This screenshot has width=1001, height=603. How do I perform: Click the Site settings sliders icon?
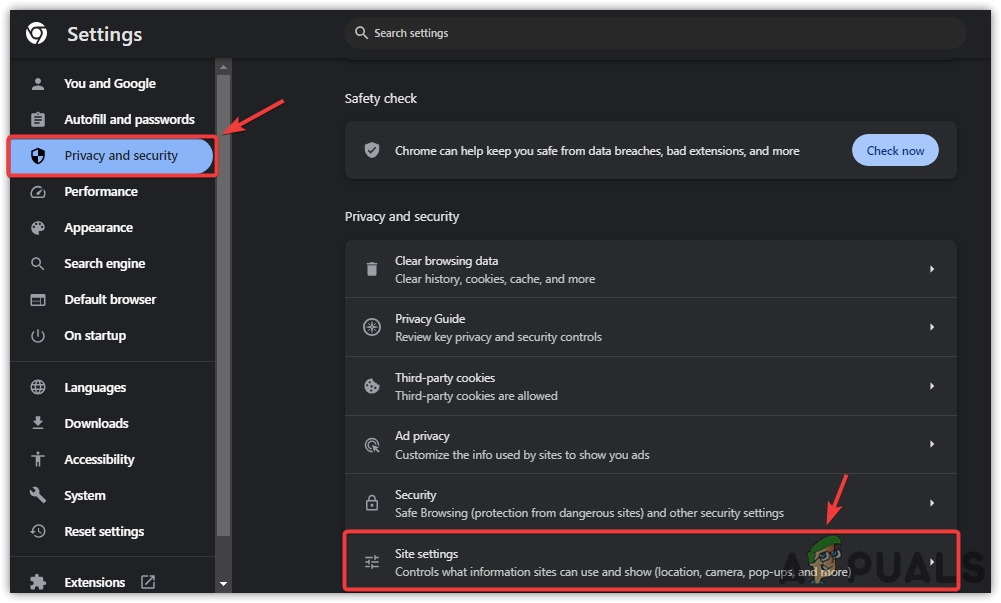click(372, 562)
